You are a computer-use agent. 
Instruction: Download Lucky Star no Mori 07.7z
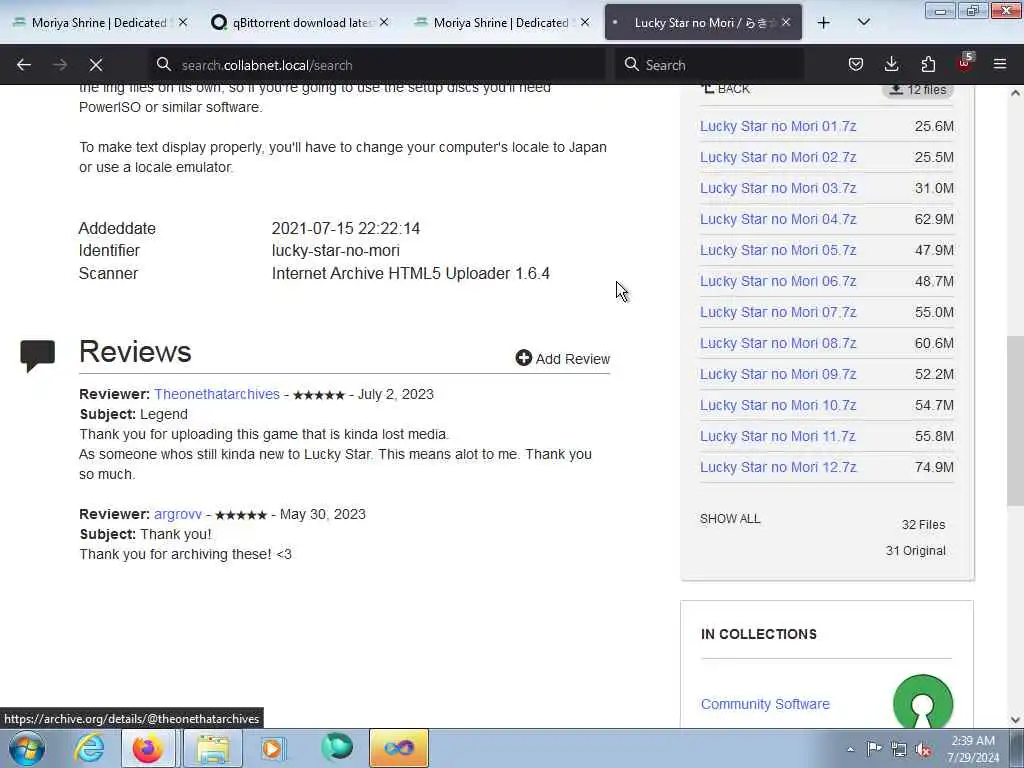[778, 312]
